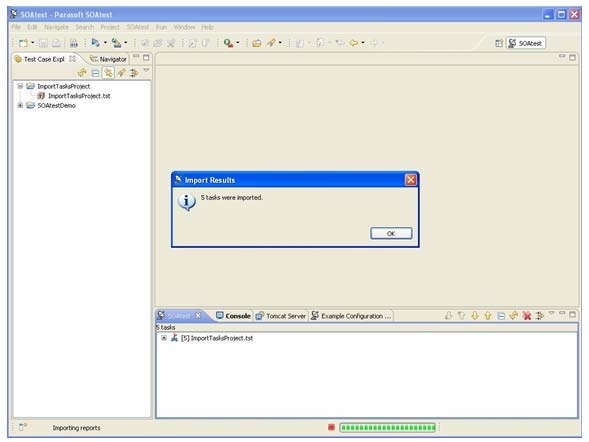Open the SOAtest menu

tap(137, 27)
